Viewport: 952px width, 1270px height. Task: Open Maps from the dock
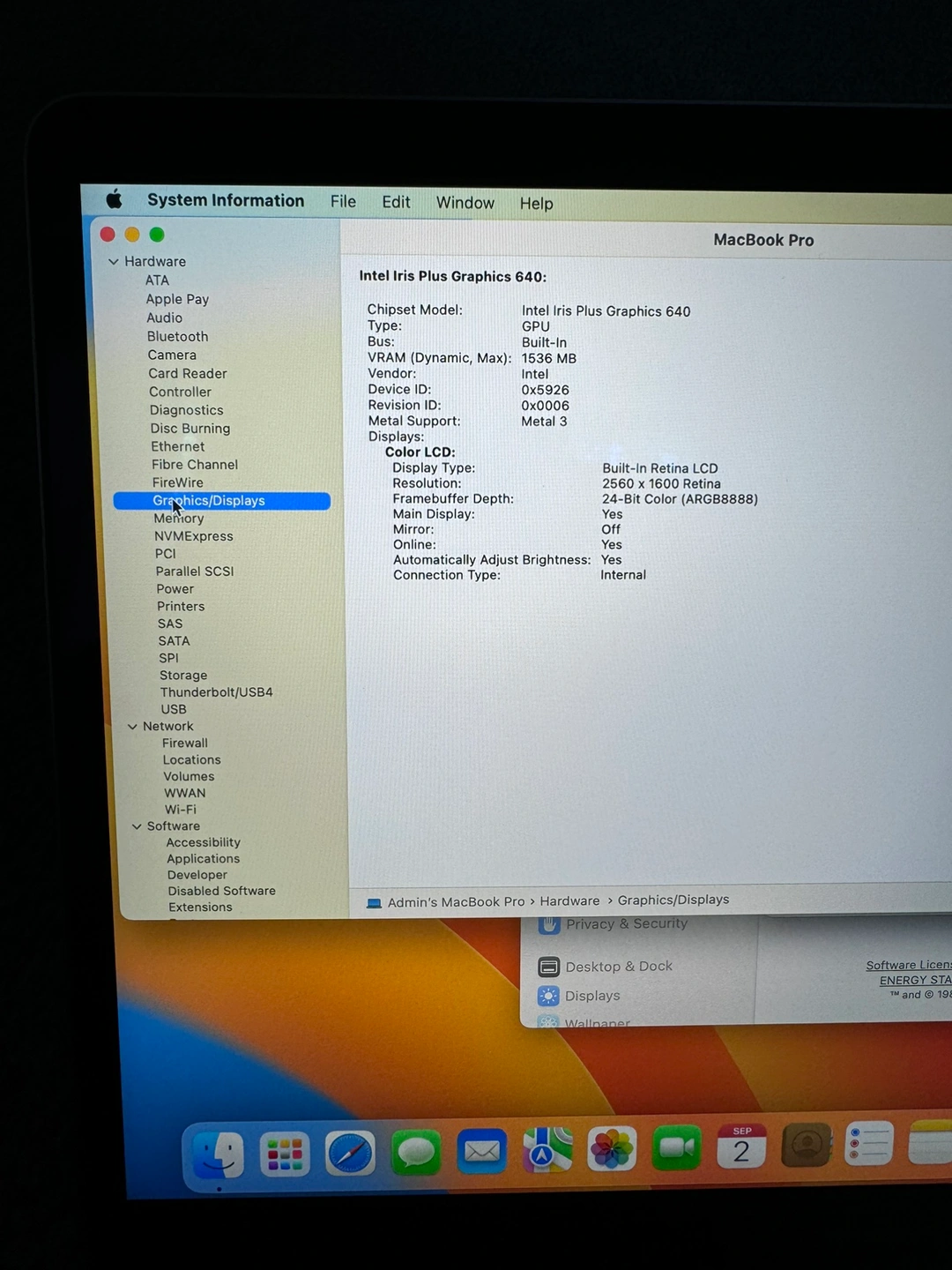[x=547, y=1151]
